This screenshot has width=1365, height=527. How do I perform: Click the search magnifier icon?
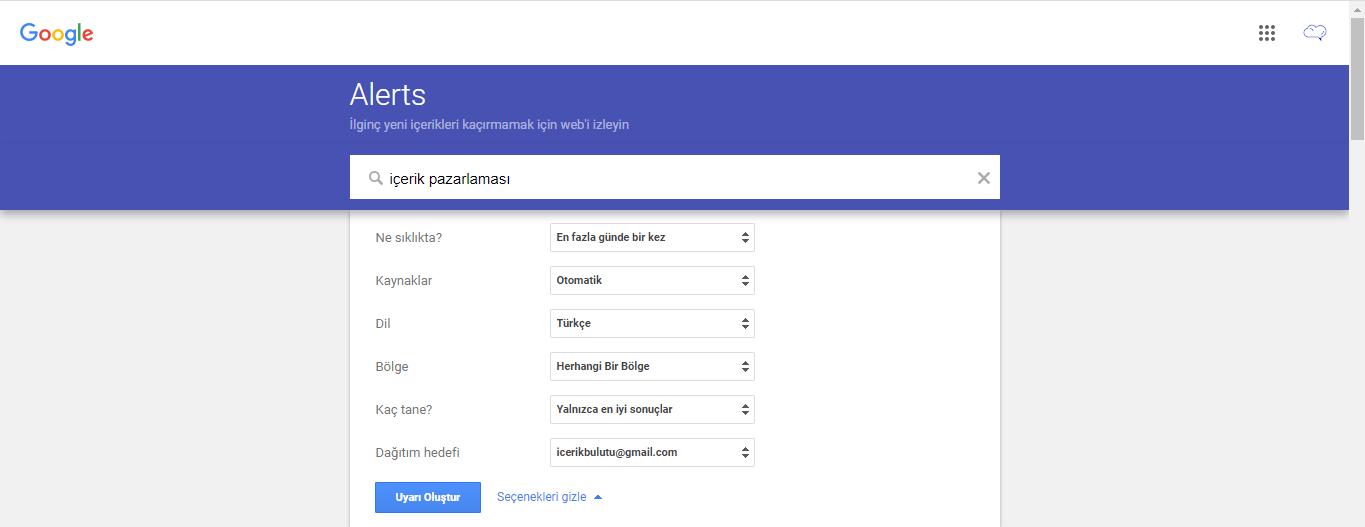tap(376, 178)
